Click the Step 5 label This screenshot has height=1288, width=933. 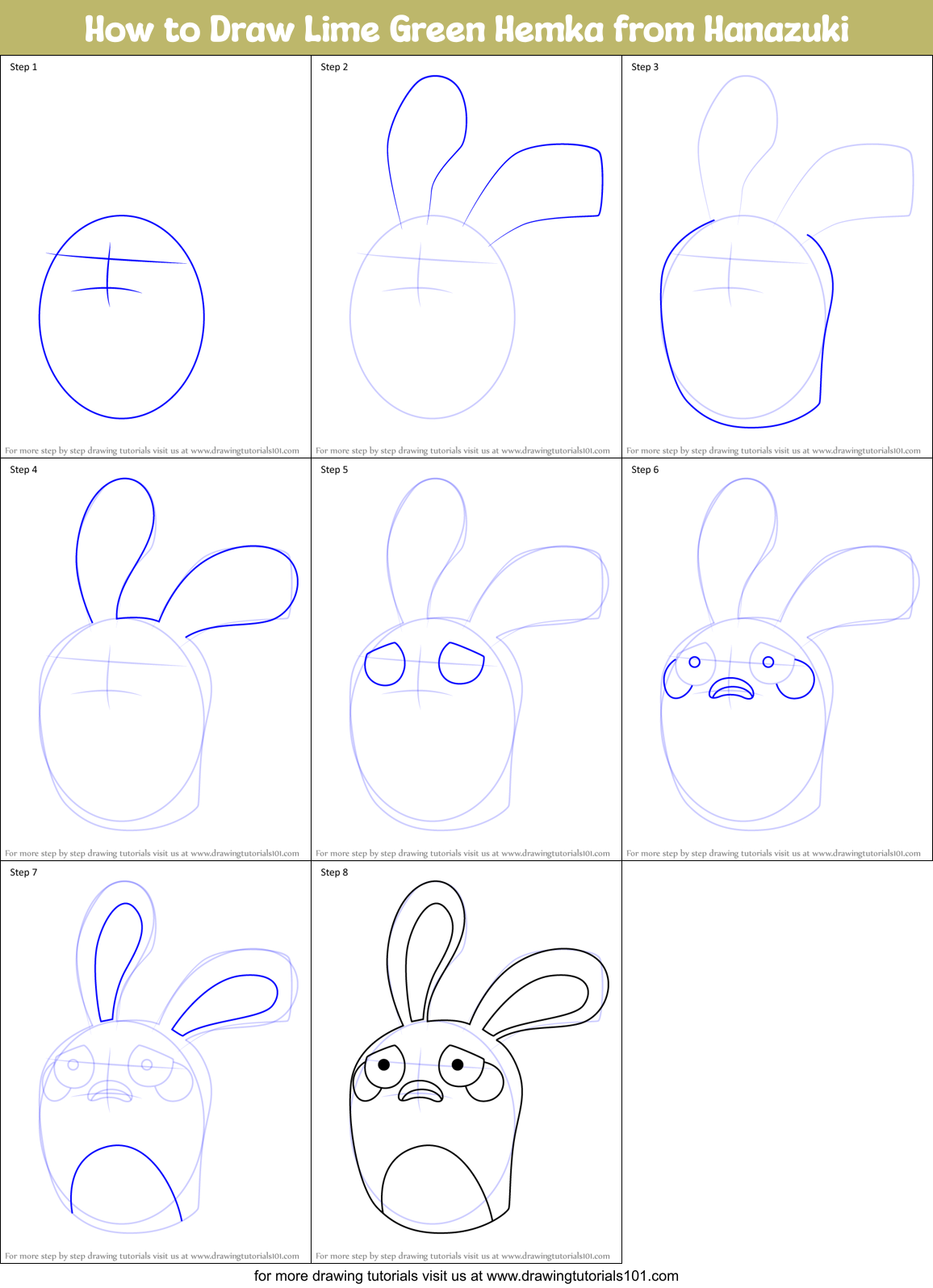point(334,470)
